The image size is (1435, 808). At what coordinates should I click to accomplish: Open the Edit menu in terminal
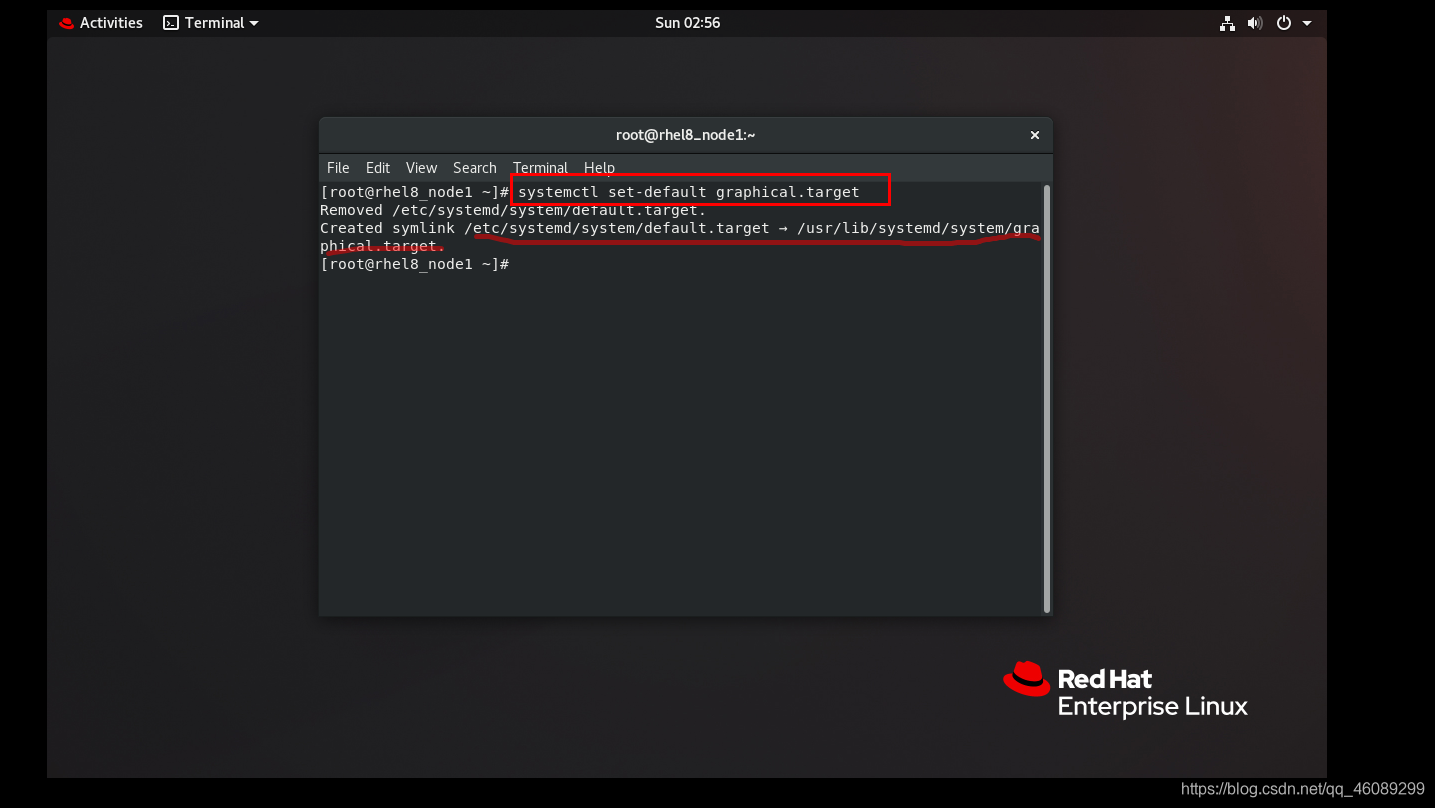tap(378, 168)
